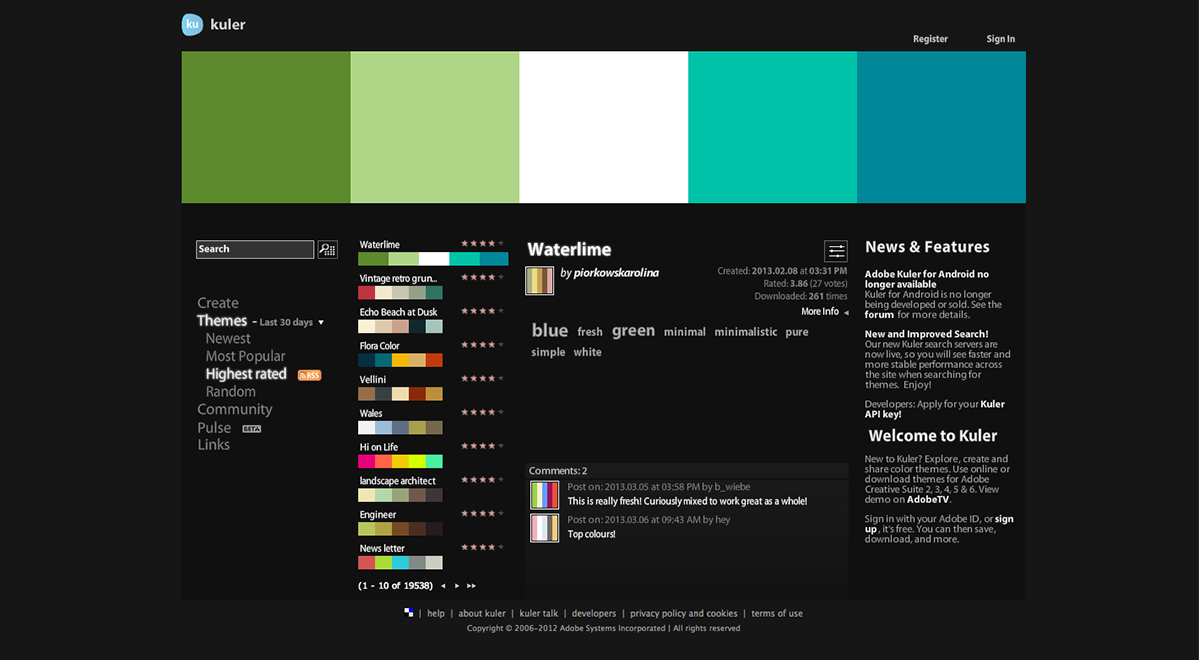1199x660 pixels.
Task: Select the 'green' tag
Action: (x=633, y=330)
